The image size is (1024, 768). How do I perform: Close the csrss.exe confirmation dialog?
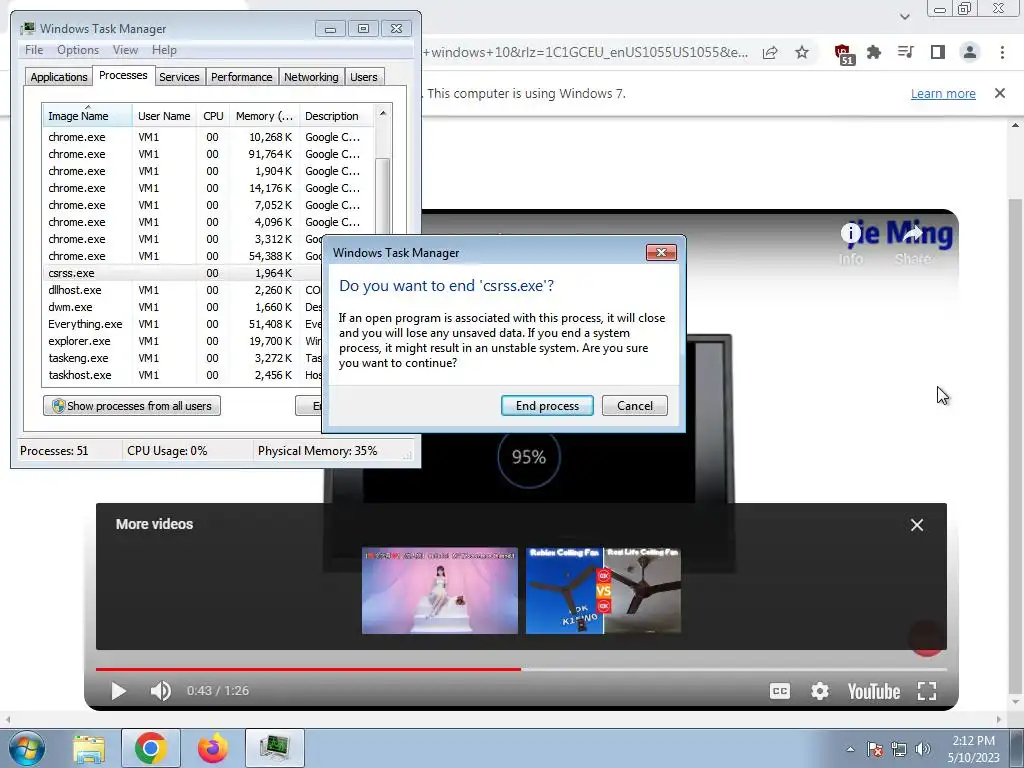coord(661,253)
